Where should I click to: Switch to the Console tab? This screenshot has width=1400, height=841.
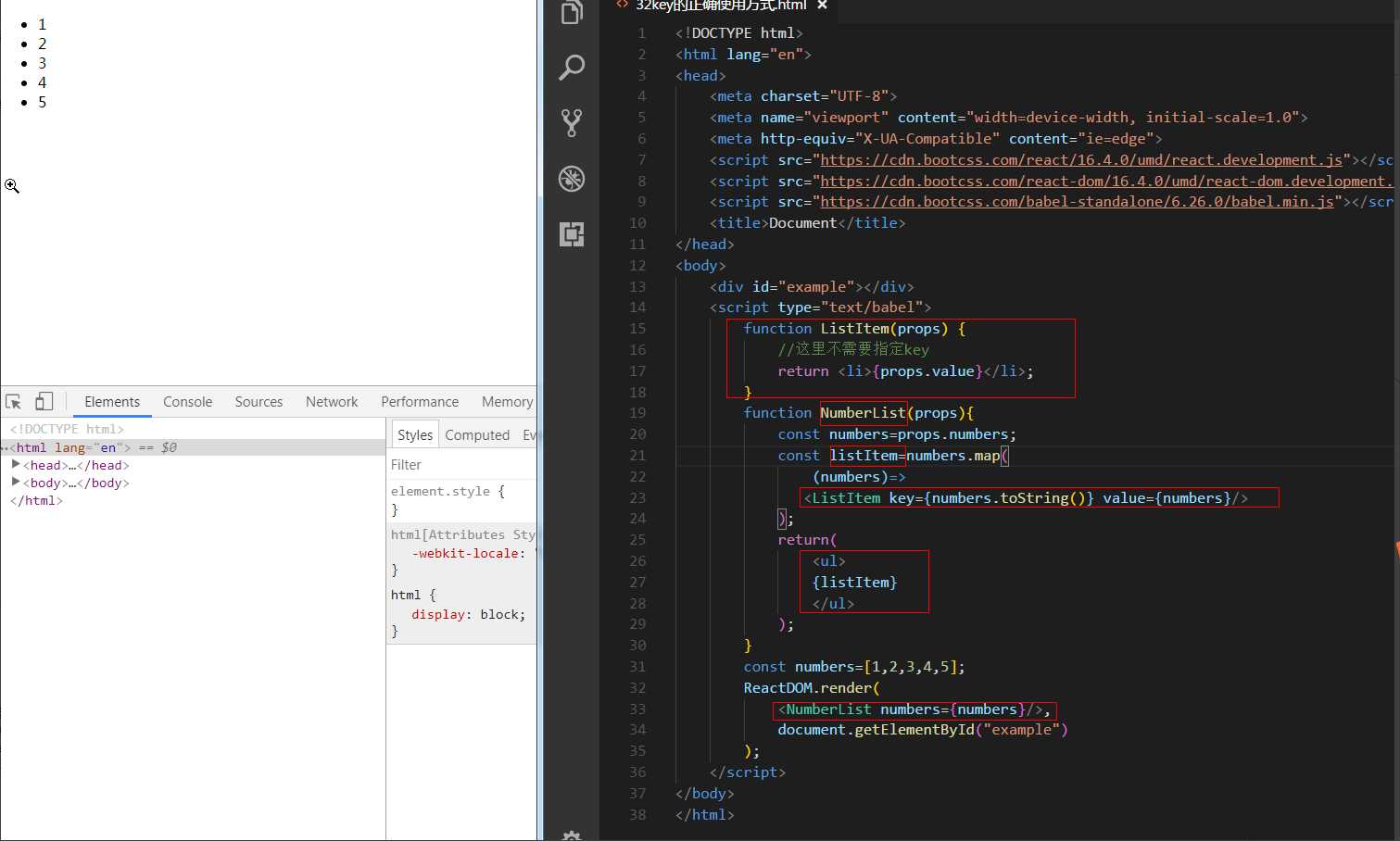click(x=187, y=401)
